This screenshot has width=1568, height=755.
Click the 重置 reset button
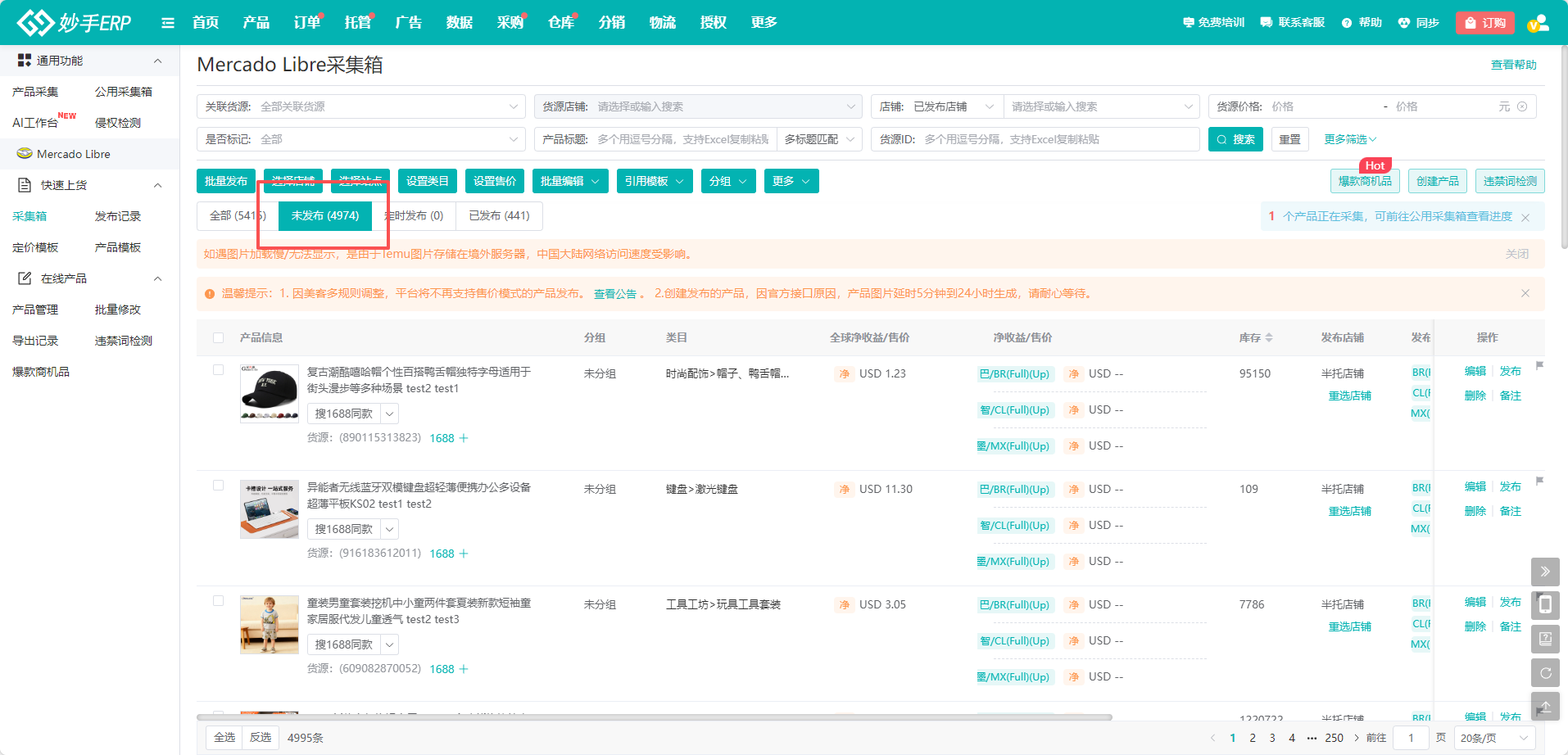coord(1290,139)
